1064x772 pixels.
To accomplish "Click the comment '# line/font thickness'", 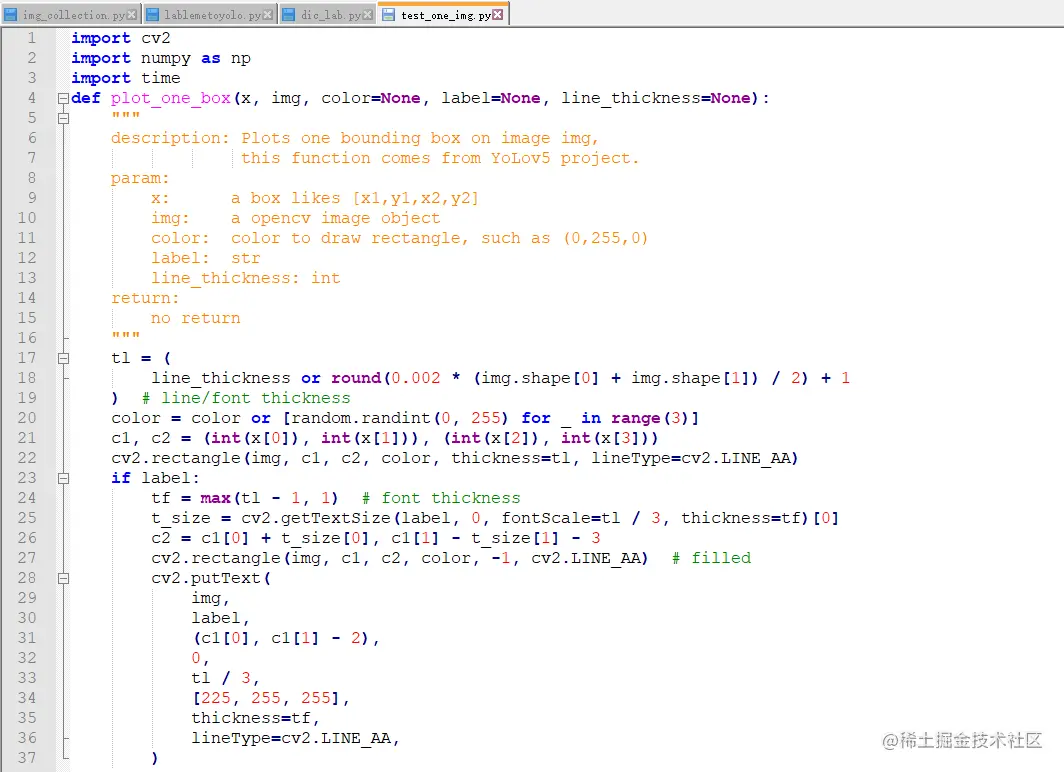I will (246, 398).
